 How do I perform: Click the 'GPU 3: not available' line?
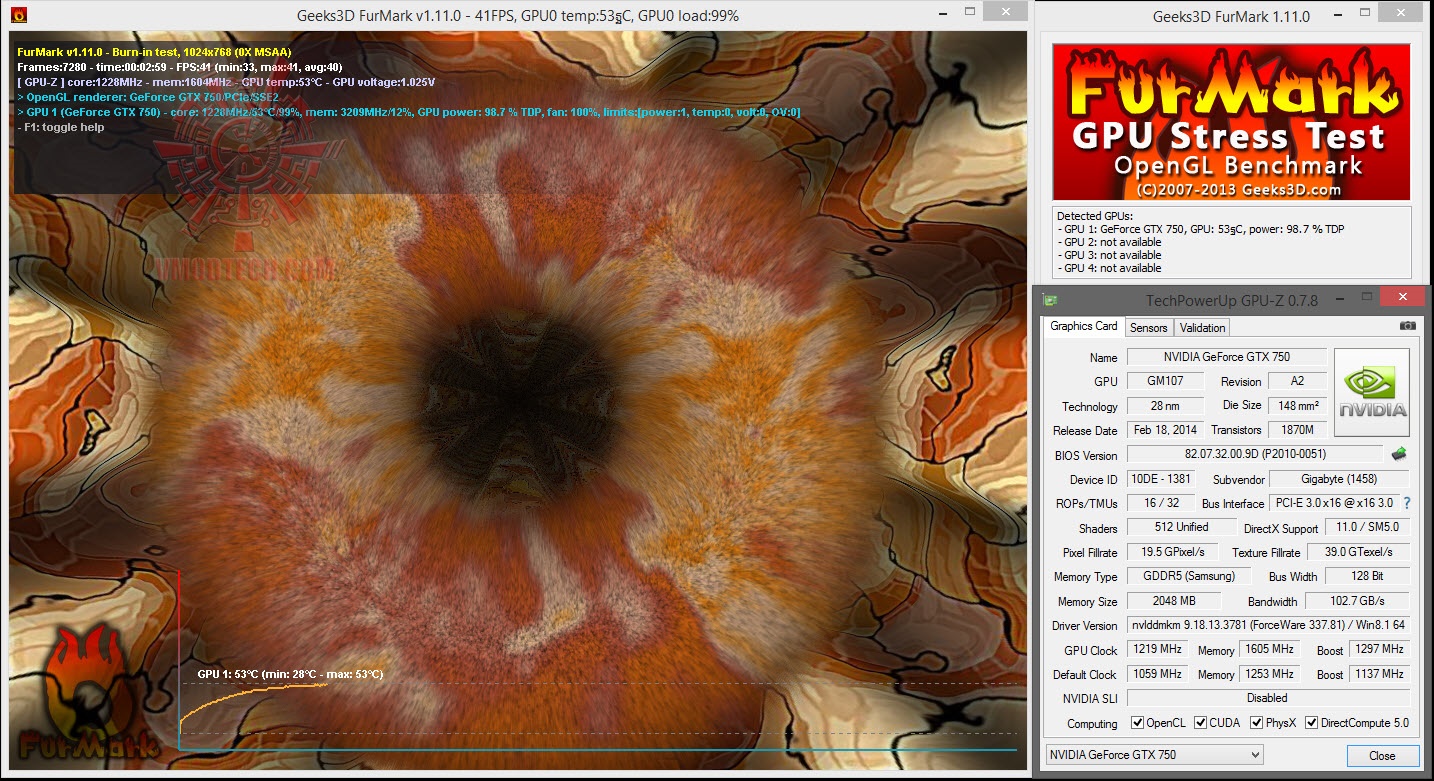pos(1112,255)
